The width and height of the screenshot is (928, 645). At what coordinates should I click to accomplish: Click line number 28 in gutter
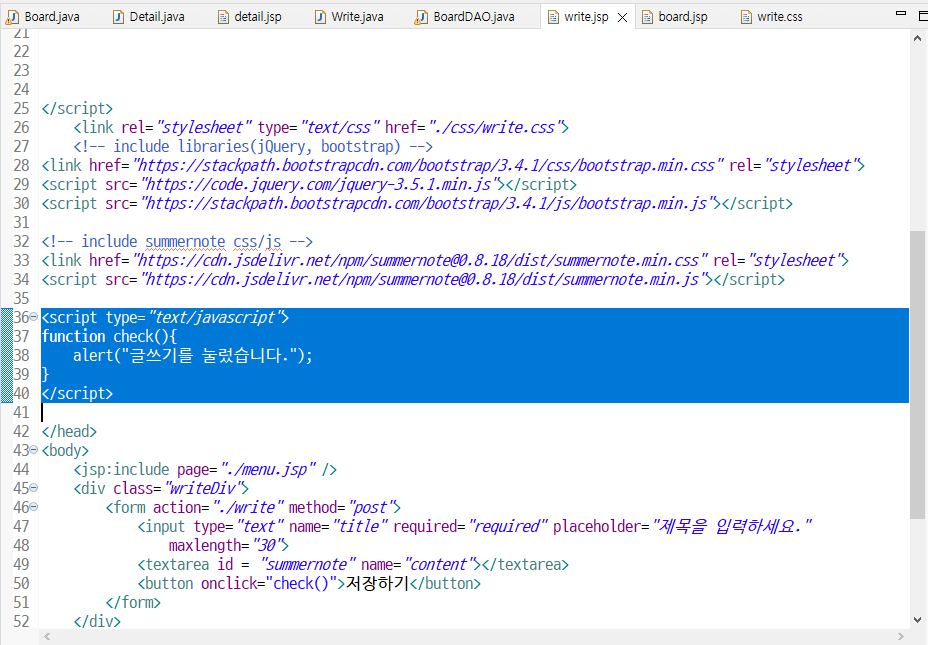pos(21,165)
